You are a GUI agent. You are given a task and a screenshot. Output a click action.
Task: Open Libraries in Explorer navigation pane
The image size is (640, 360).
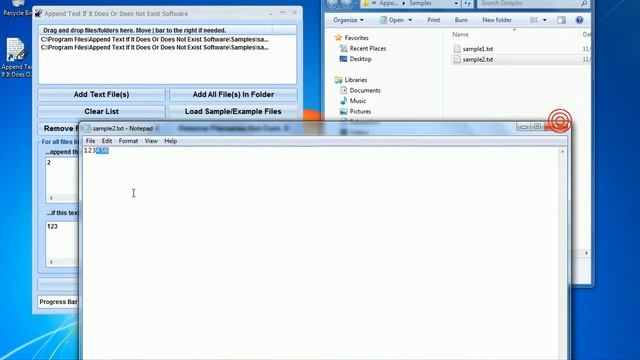(x=356, y=80)
